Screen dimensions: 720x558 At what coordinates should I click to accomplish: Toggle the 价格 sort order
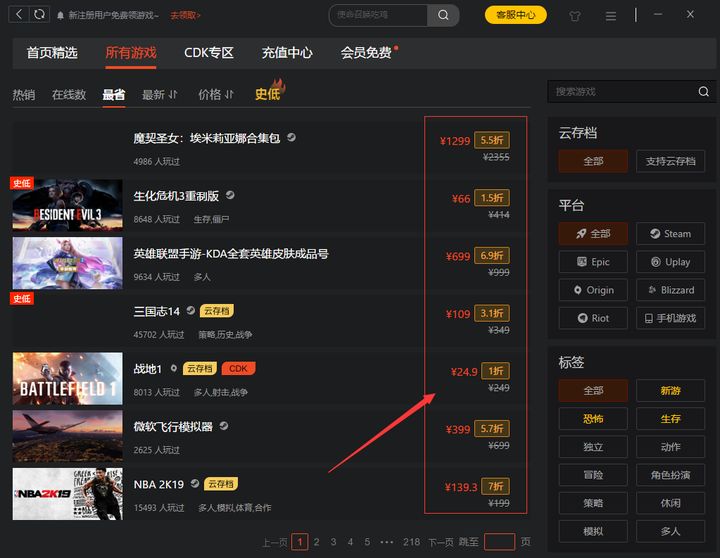(x=216, y=95)
